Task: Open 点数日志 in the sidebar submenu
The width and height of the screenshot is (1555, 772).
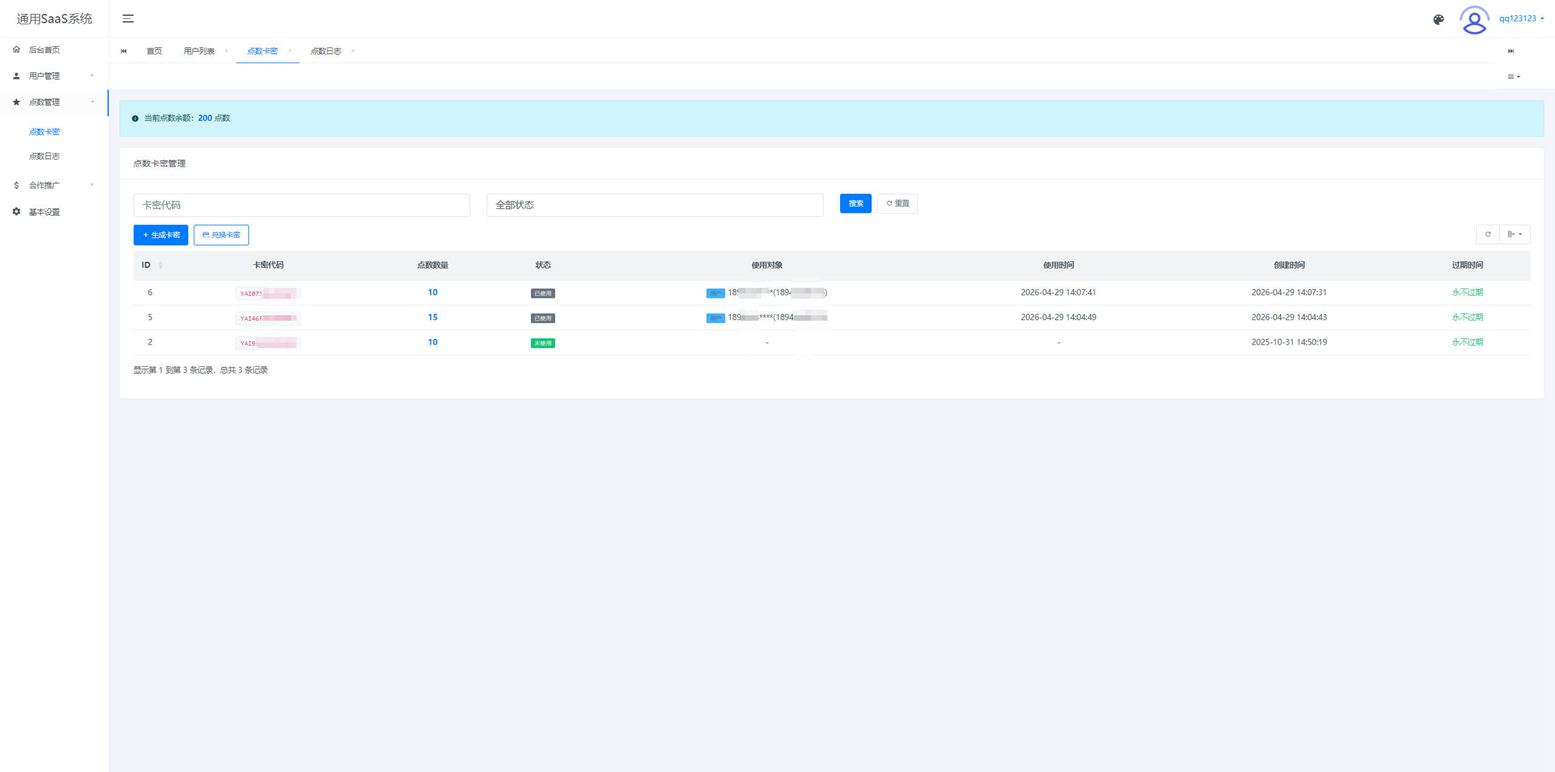Action: click(44, 156)
